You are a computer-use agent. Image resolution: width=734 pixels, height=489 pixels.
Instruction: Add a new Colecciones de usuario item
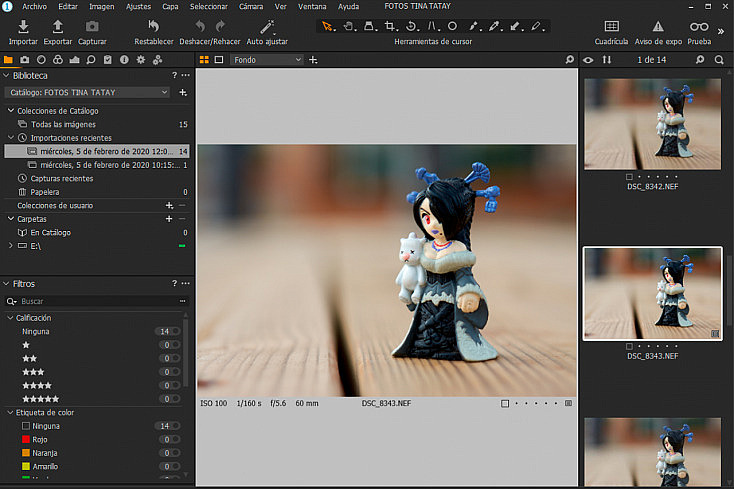click(169, 205)
